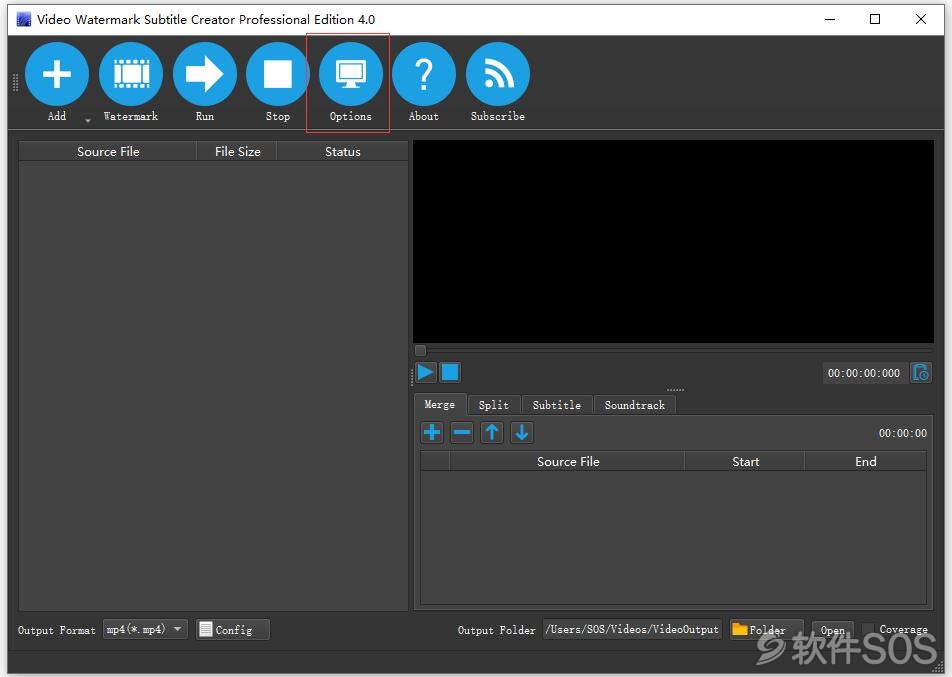The width and height of the screenshot is (952, 677).
Task: Click the File Size column header
Action: pyautogui.click(x=237, y=151)
